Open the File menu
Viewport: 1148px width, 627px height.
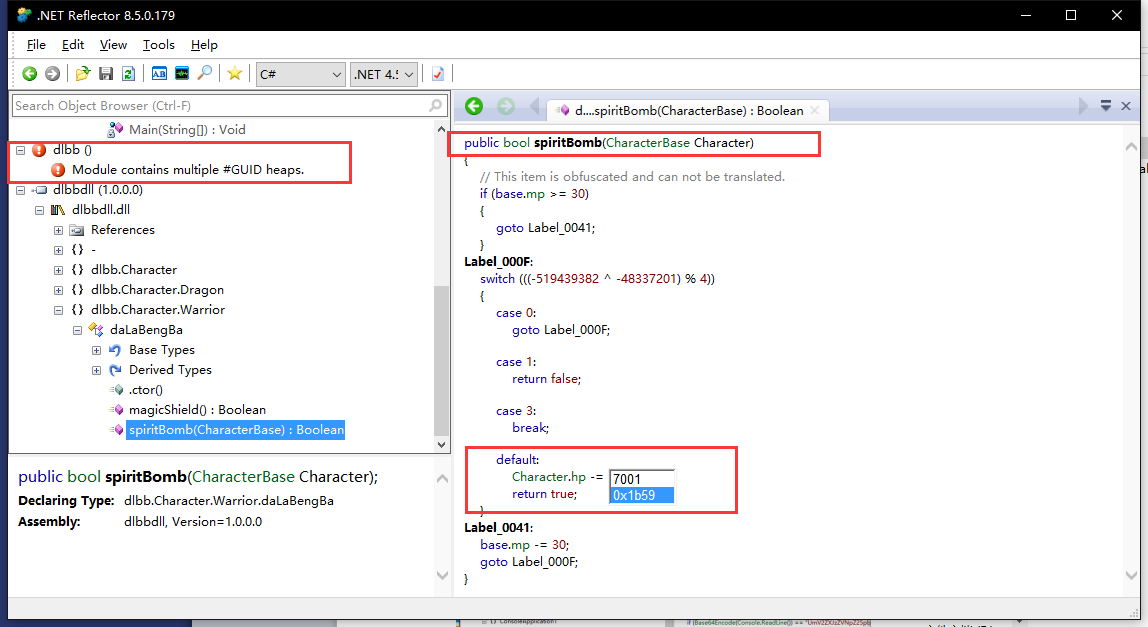(36, 45)
